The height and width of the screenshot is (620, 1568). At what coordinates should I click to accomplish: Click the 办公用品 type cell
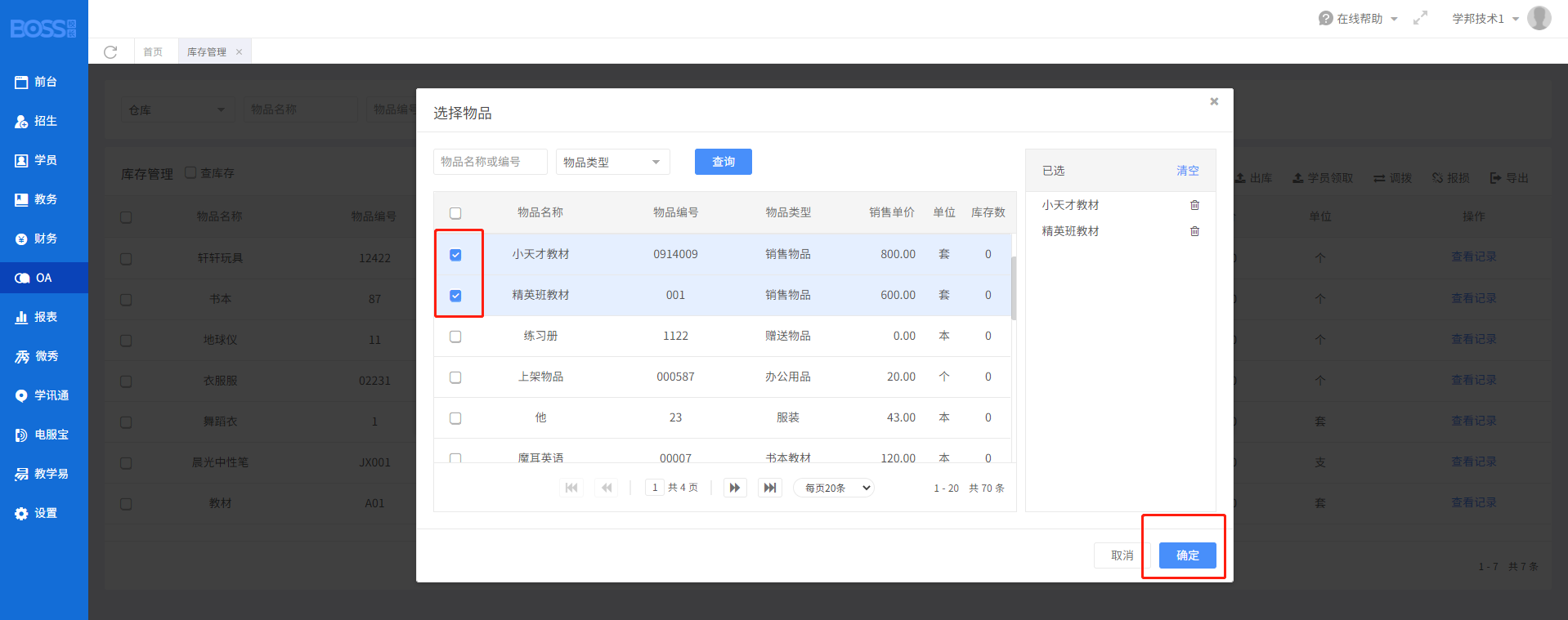click(788, 377)
